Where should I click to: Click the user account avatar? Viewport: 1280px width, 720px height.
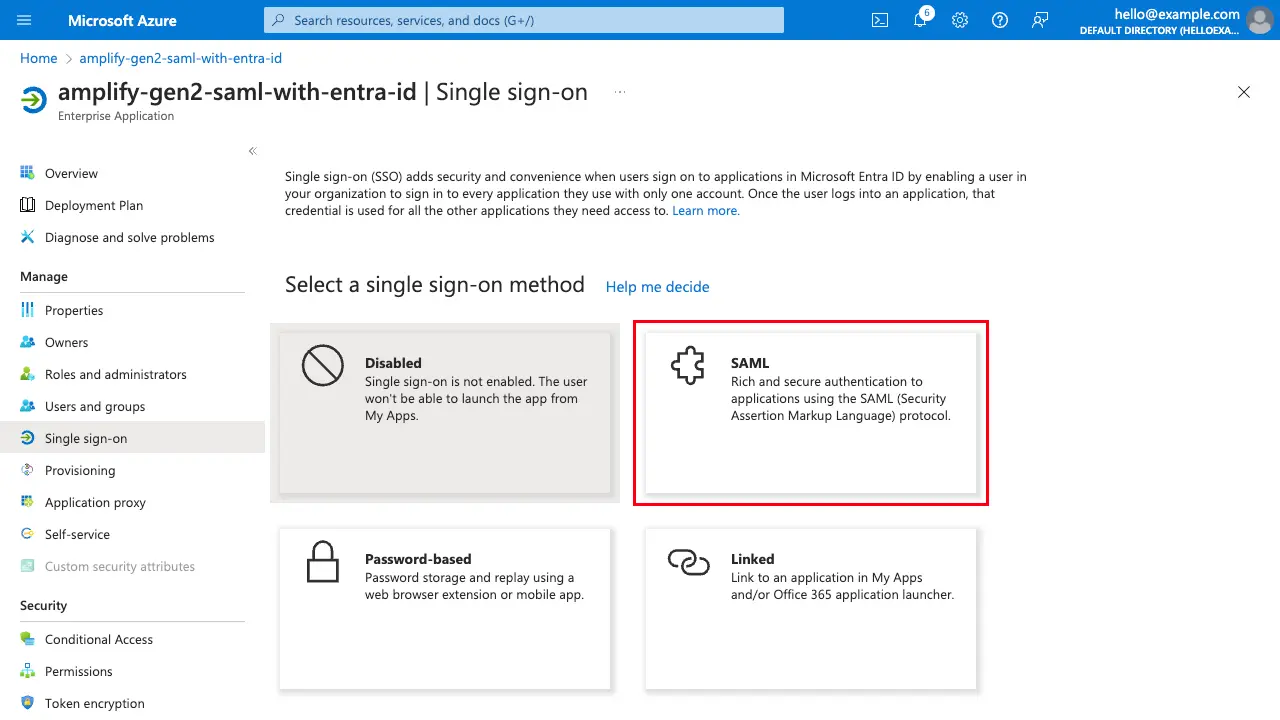(x=1259, y=20)
